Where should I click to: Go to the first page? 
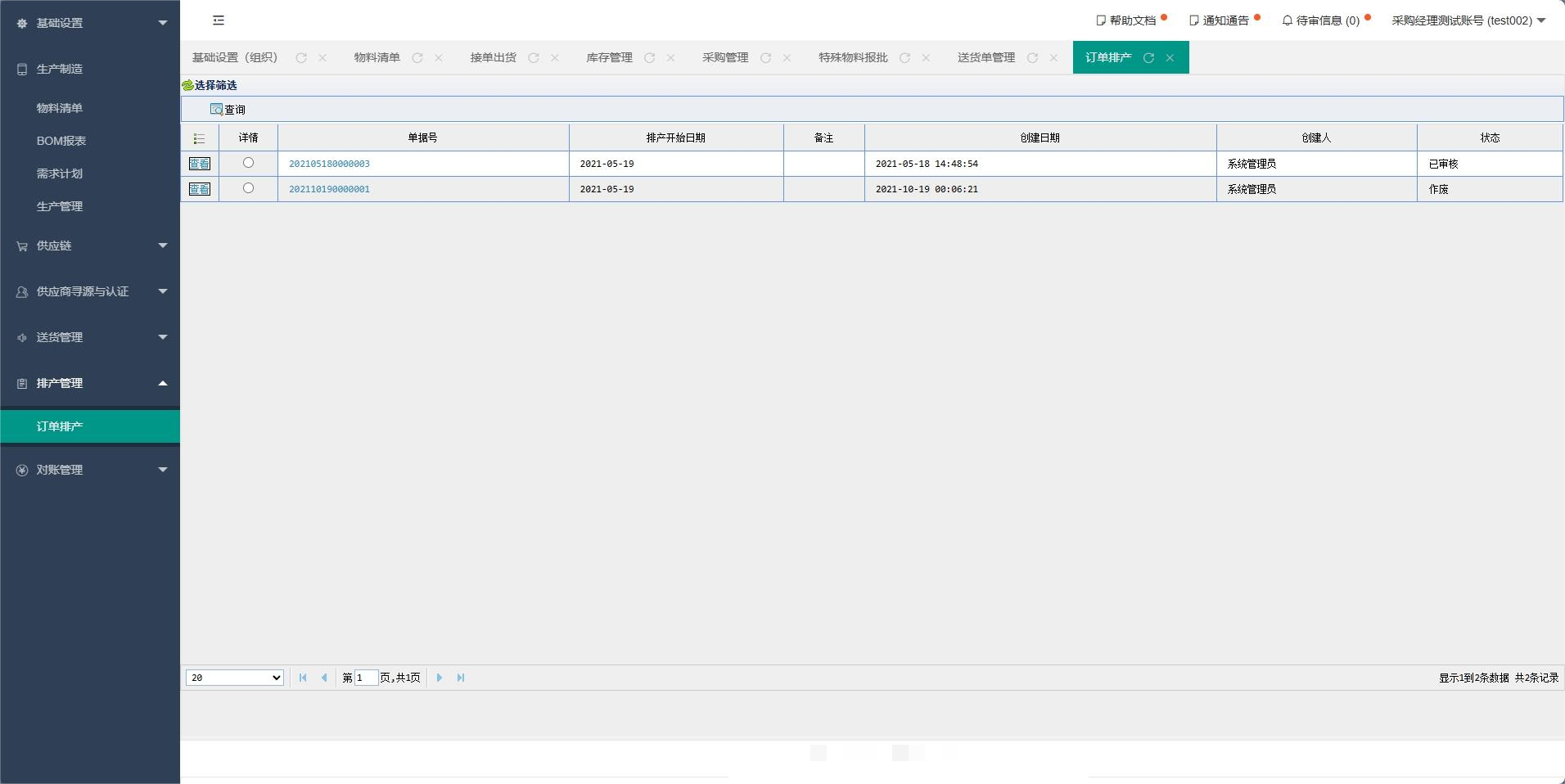[303, 678]
